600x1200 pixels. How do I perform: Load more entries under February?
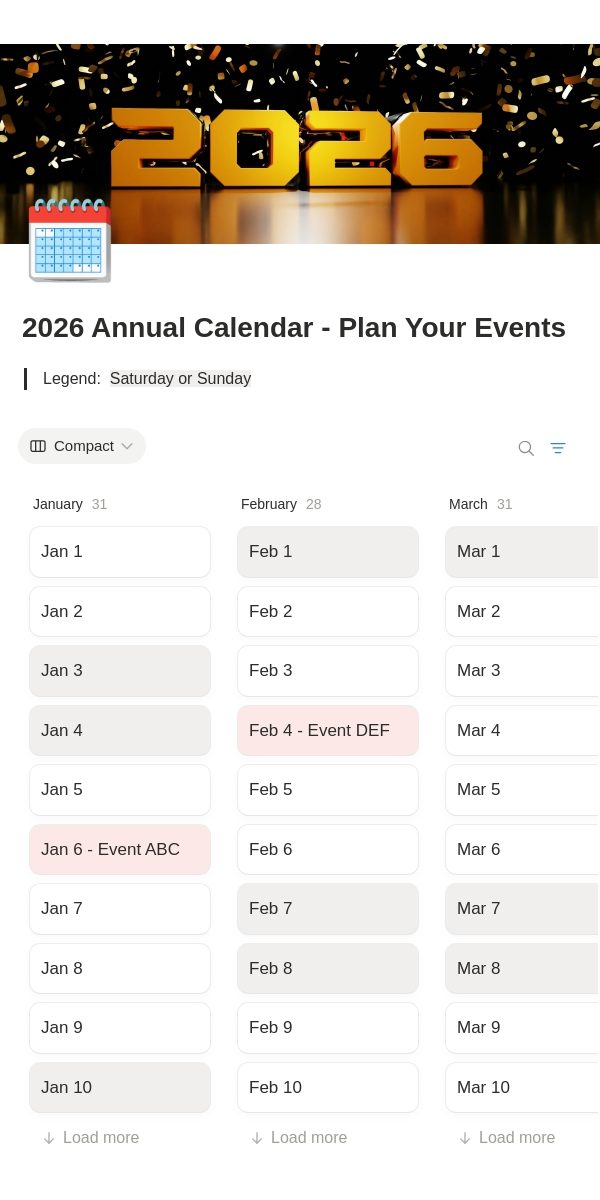298,1138
